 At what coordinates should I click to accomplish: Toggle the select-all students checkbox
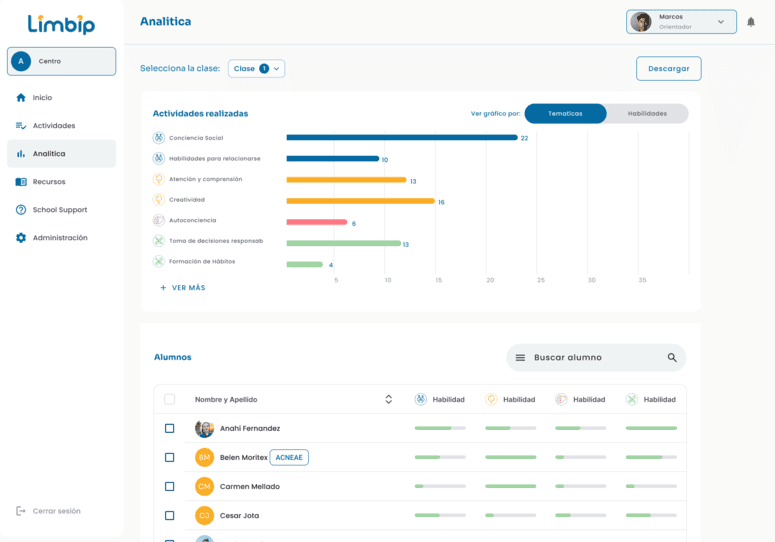tap(169, 399)
